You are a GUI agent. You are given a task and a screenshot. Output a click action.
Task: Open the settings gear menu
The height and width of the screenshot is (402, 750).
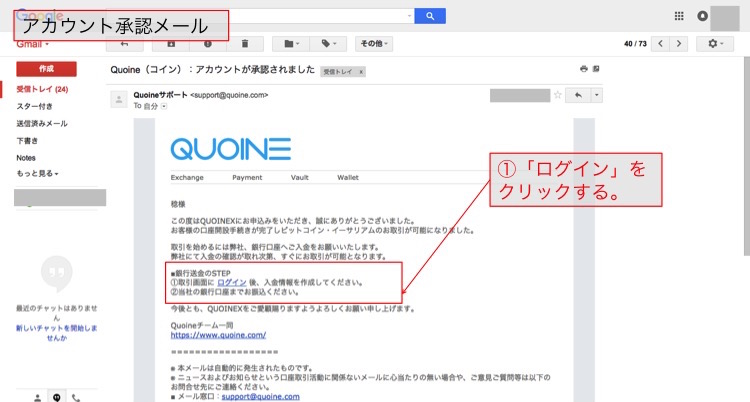coord(715,44)
